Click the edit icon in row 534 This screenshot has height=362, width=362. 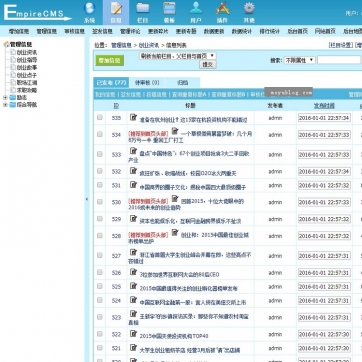[x=175, y=131]
